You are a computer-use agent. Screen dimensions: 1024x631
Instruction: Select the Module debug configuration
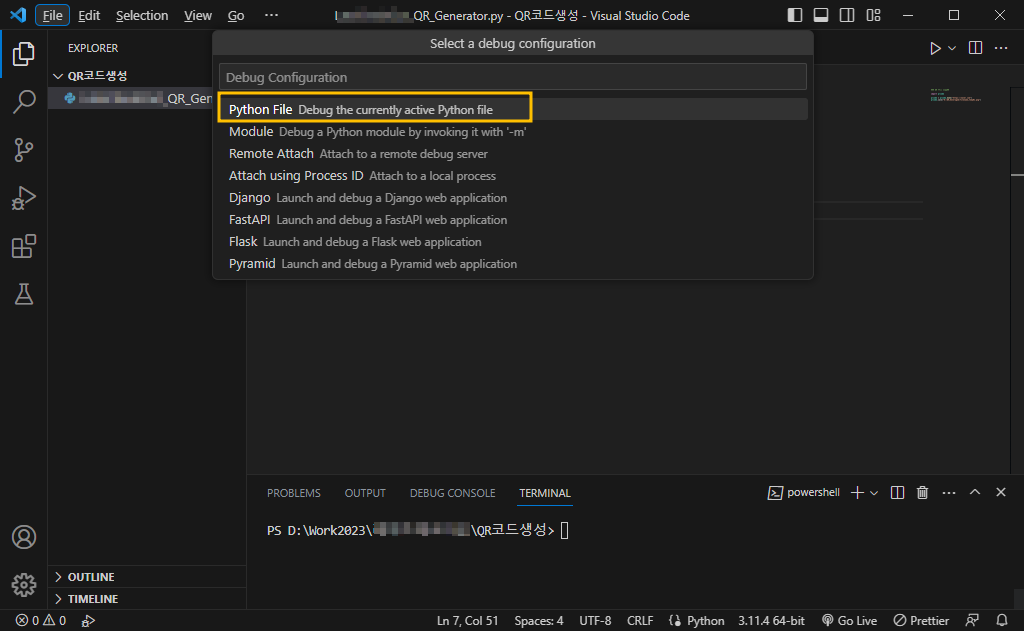click(513, 131)
